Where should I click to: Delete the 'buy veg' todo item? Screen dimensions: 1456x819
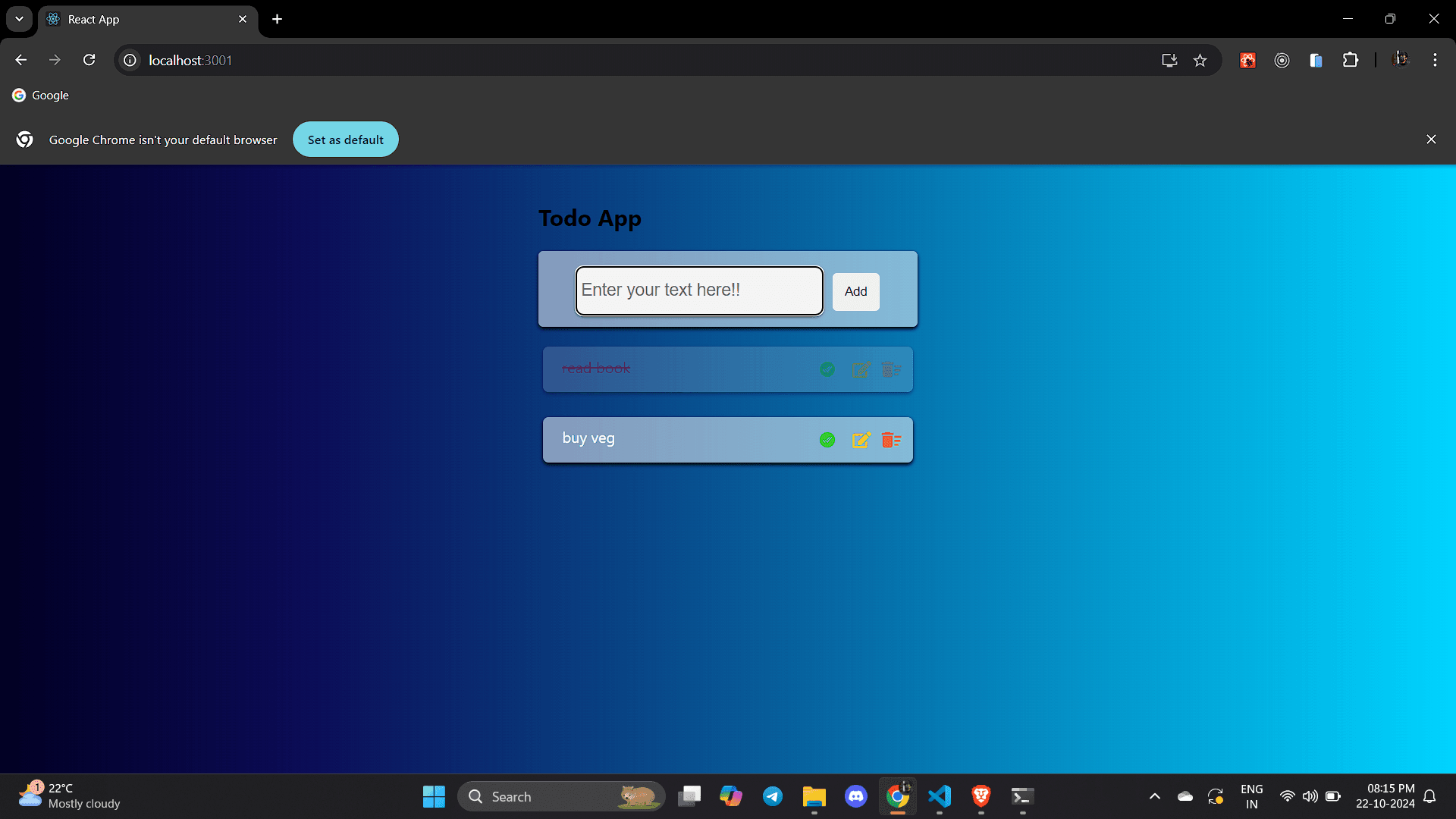(x=891, y=440)
